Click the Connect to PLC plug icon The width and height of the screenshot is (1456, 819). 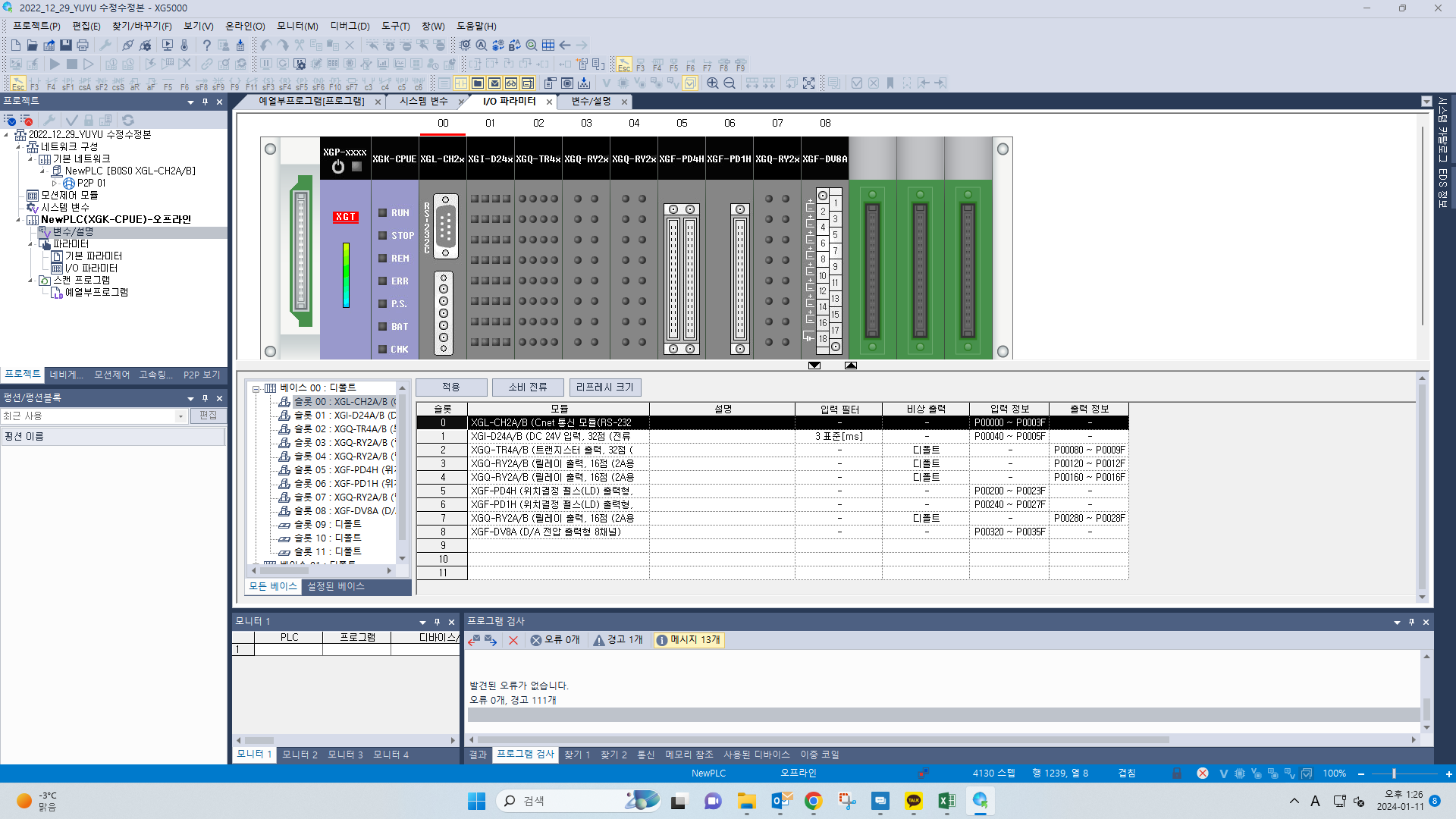[x=128, y=45]
